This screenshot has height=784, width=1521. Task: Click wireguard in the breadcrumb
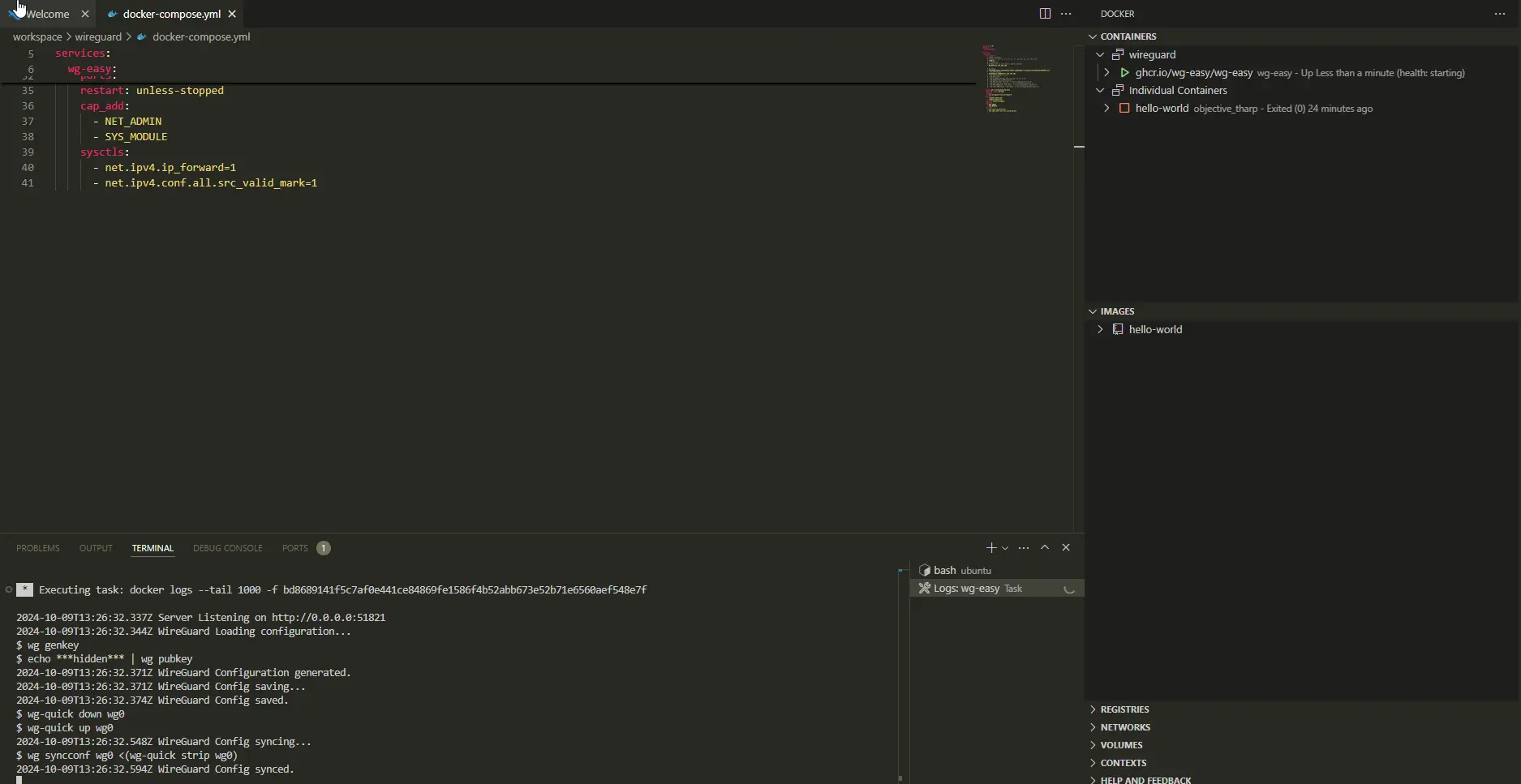tap(98, 36)
